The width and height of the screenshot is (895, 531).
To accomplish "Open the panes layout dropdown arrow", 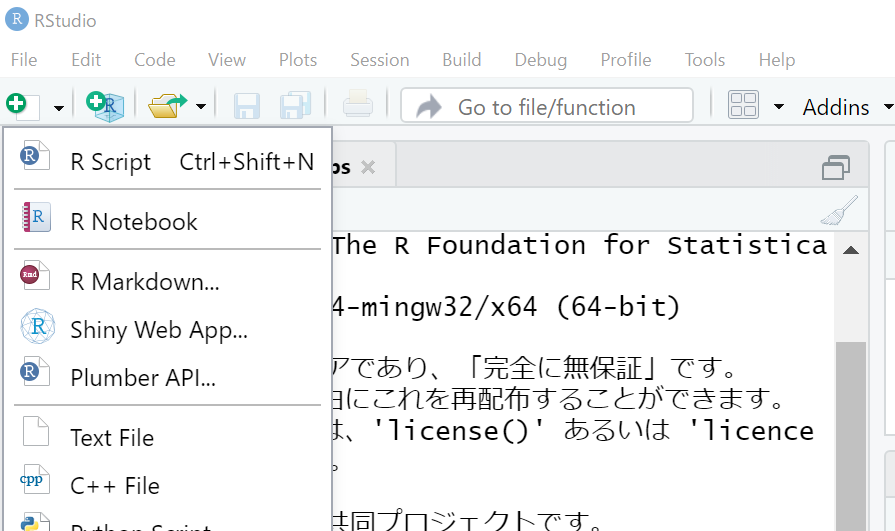I will 779,106.
